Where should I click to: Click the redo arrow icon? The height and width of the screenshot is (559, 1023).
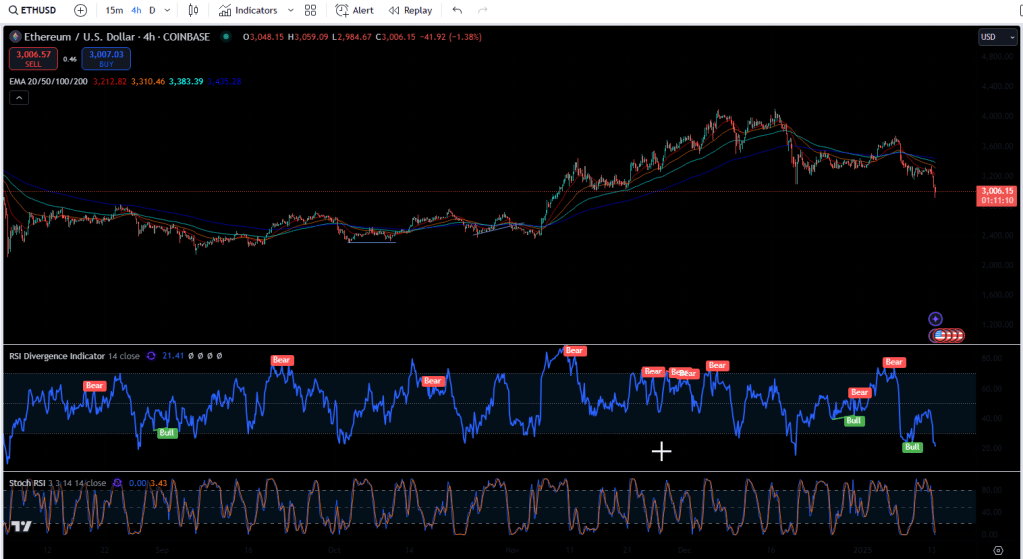483,10
